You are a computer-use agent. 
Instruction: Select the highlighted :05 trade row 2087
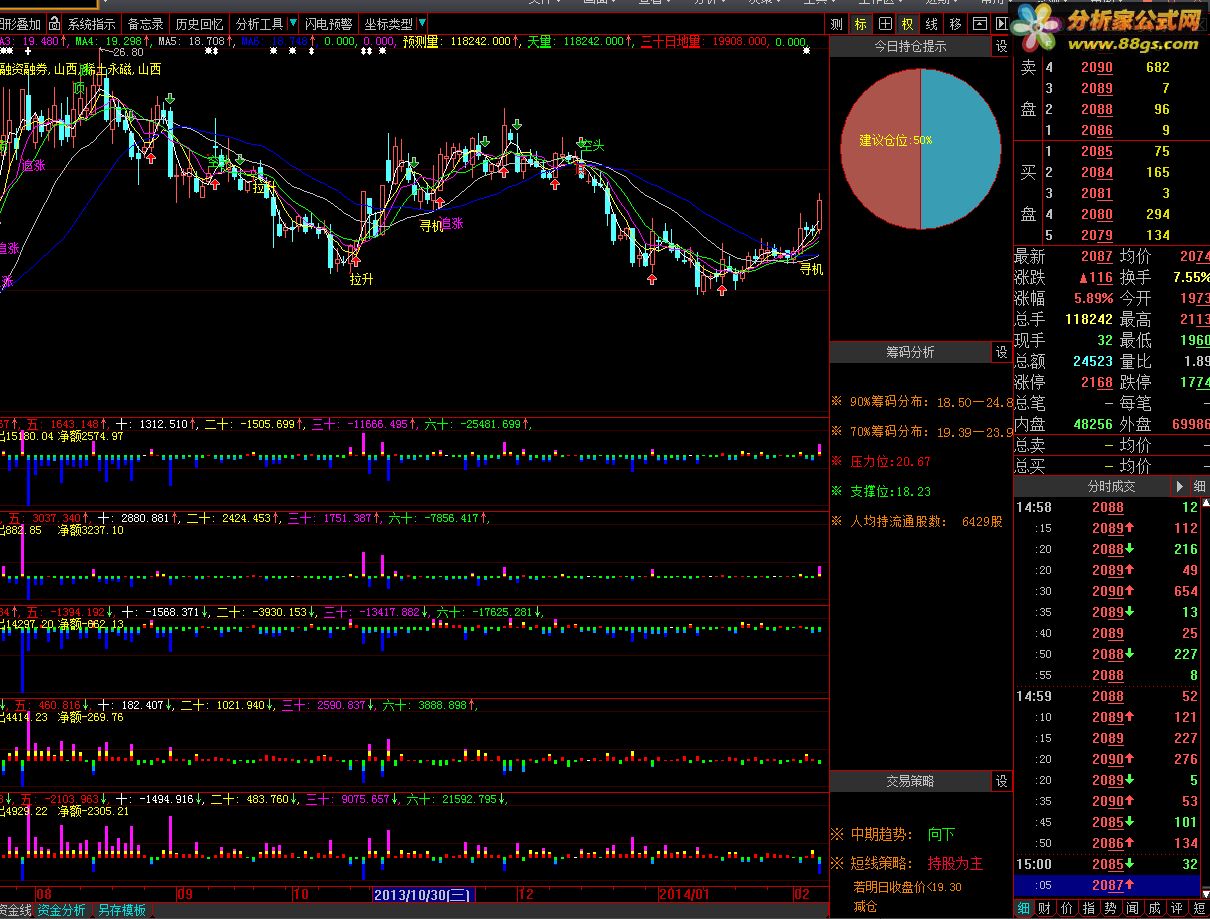1107,885
